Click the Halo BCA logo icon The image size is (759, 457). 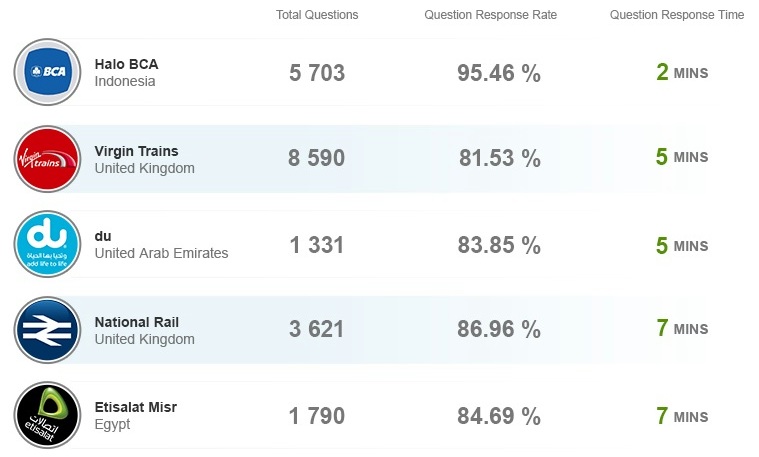click(47, 72)
